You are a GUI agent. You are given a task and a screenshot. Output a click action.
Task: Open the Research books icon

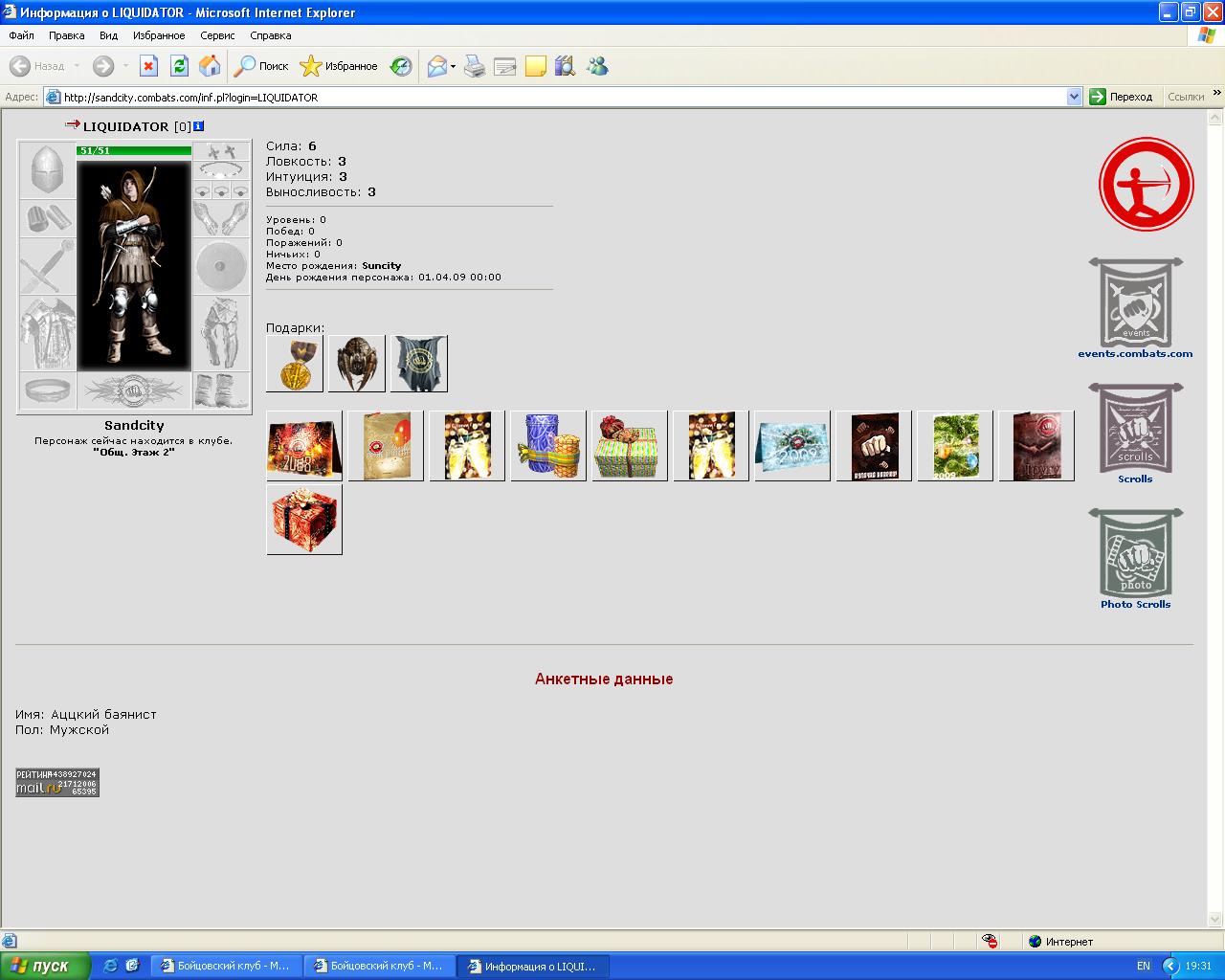pyautogui.click(x=566, y=66)
